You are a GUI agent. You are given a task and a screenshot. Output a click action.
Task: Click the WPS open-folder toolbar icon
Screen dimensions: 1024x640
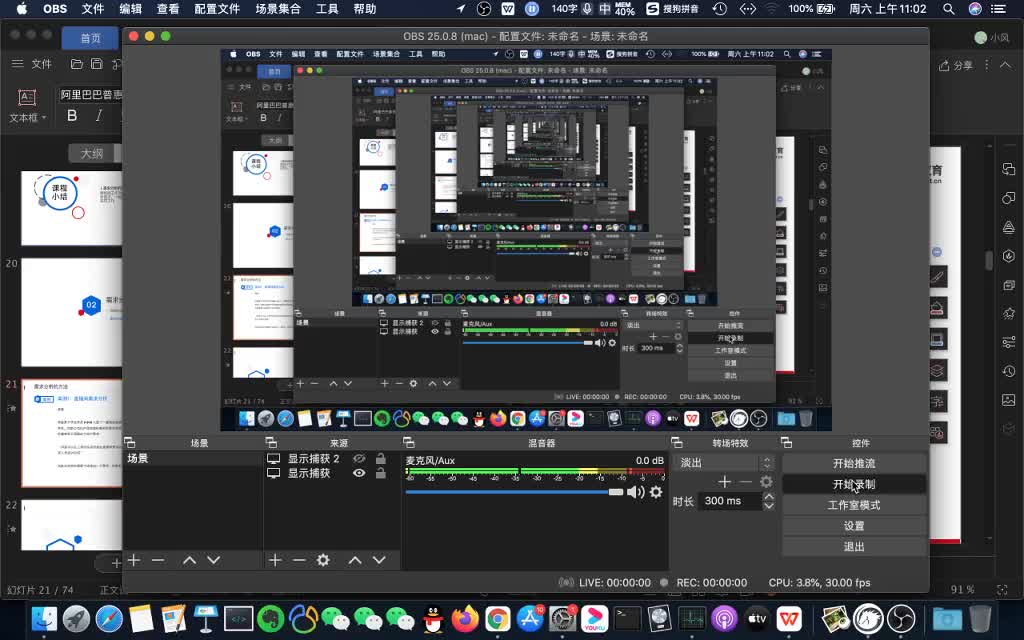(x=77, y=64)
